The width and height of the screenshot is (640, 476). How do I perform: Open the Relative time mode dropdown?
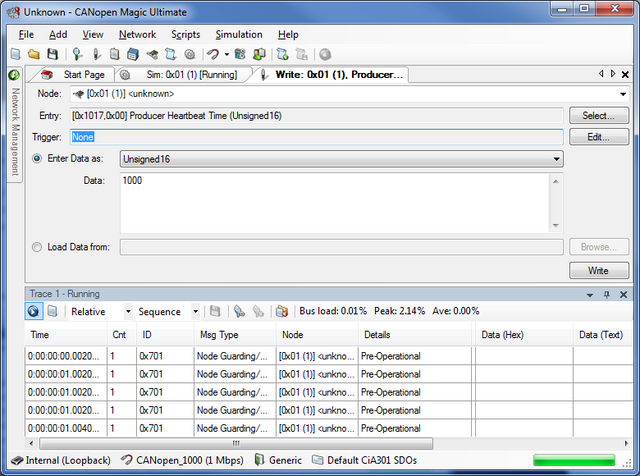tap(128, 311)
